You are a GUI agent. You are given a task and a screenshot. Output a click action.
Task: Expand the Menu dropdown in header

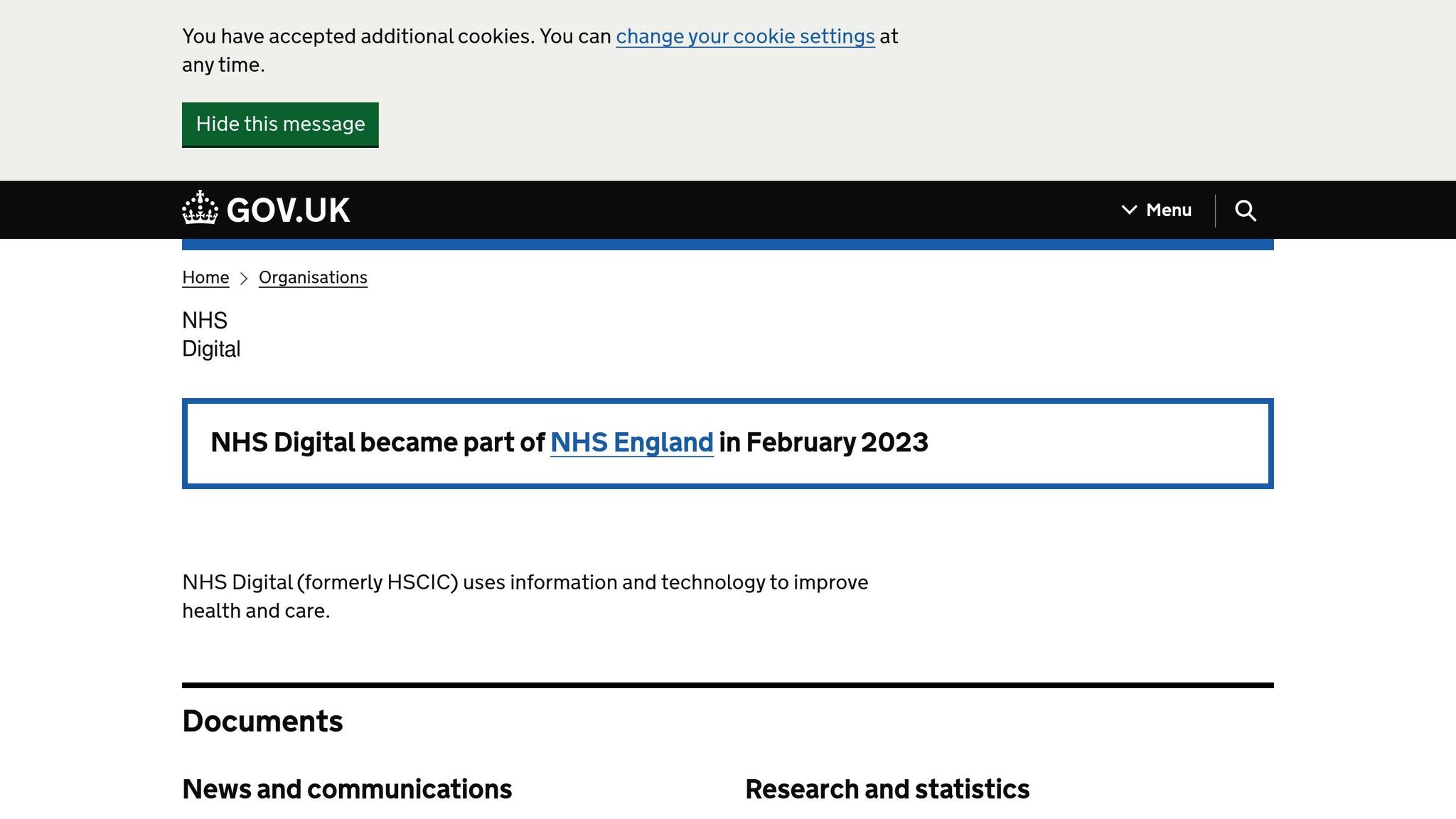[1157, 210]
